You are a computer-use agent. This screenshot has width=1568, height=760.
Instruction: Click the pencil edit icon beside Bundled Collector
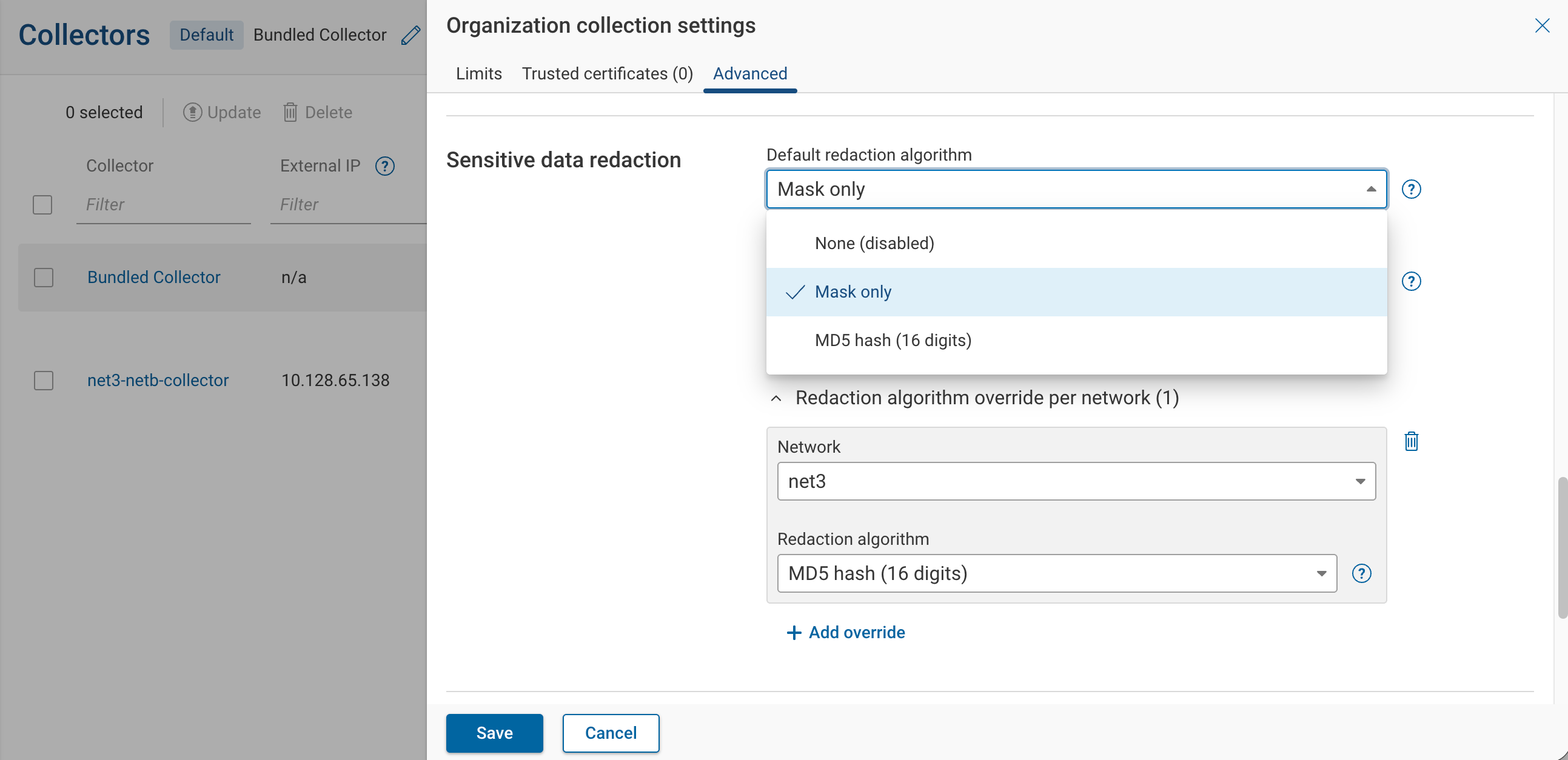point(411,35)
